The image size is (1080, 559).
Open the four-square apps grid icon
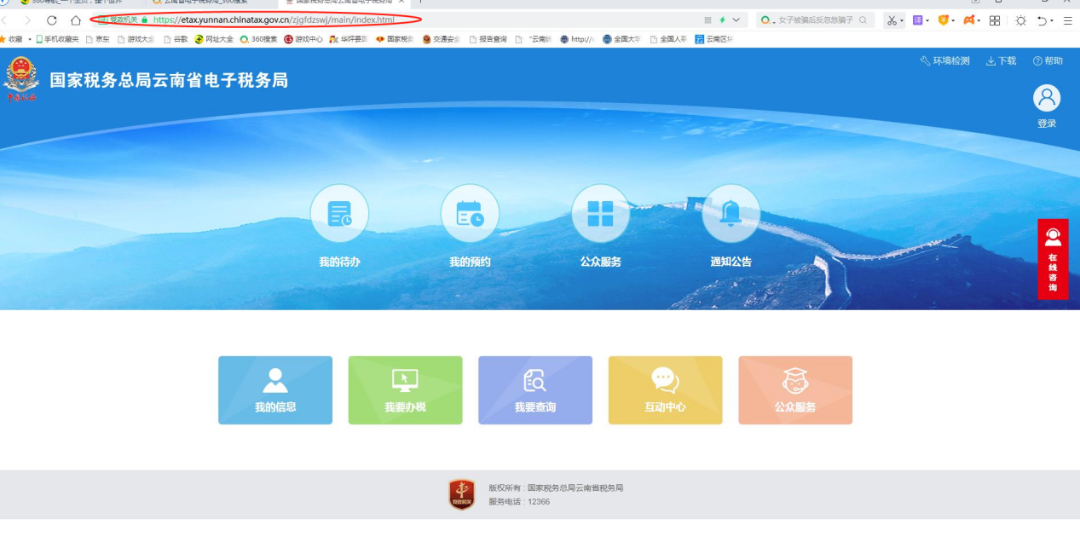coord(995,21)
